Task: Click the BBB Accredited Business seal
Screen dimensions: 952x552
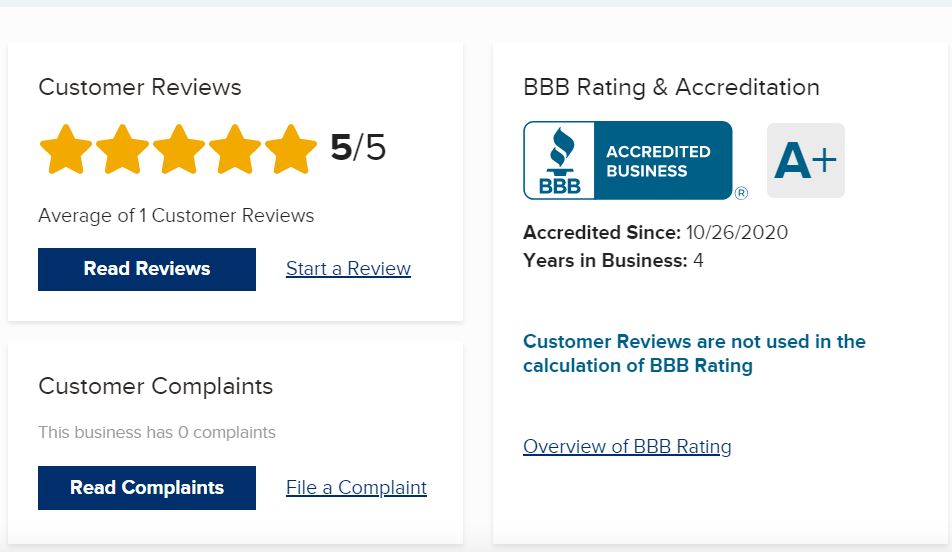Action: tap(628, 160)
